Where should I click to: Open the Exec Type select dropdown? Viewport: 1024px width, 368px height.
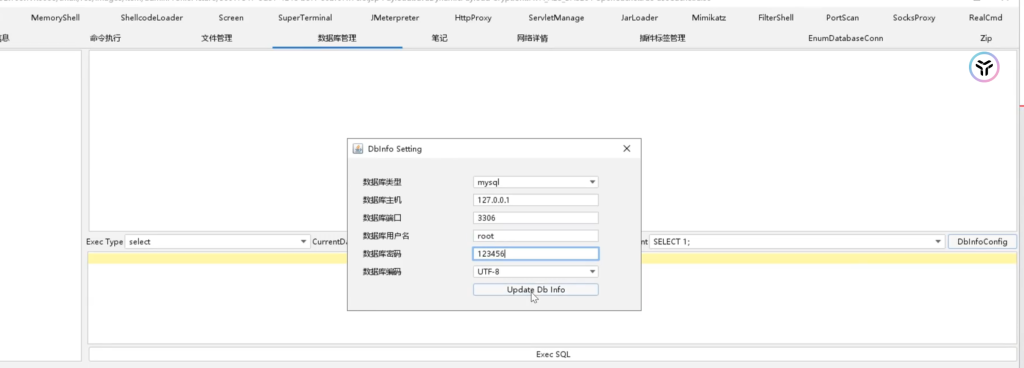click(217, 241)
